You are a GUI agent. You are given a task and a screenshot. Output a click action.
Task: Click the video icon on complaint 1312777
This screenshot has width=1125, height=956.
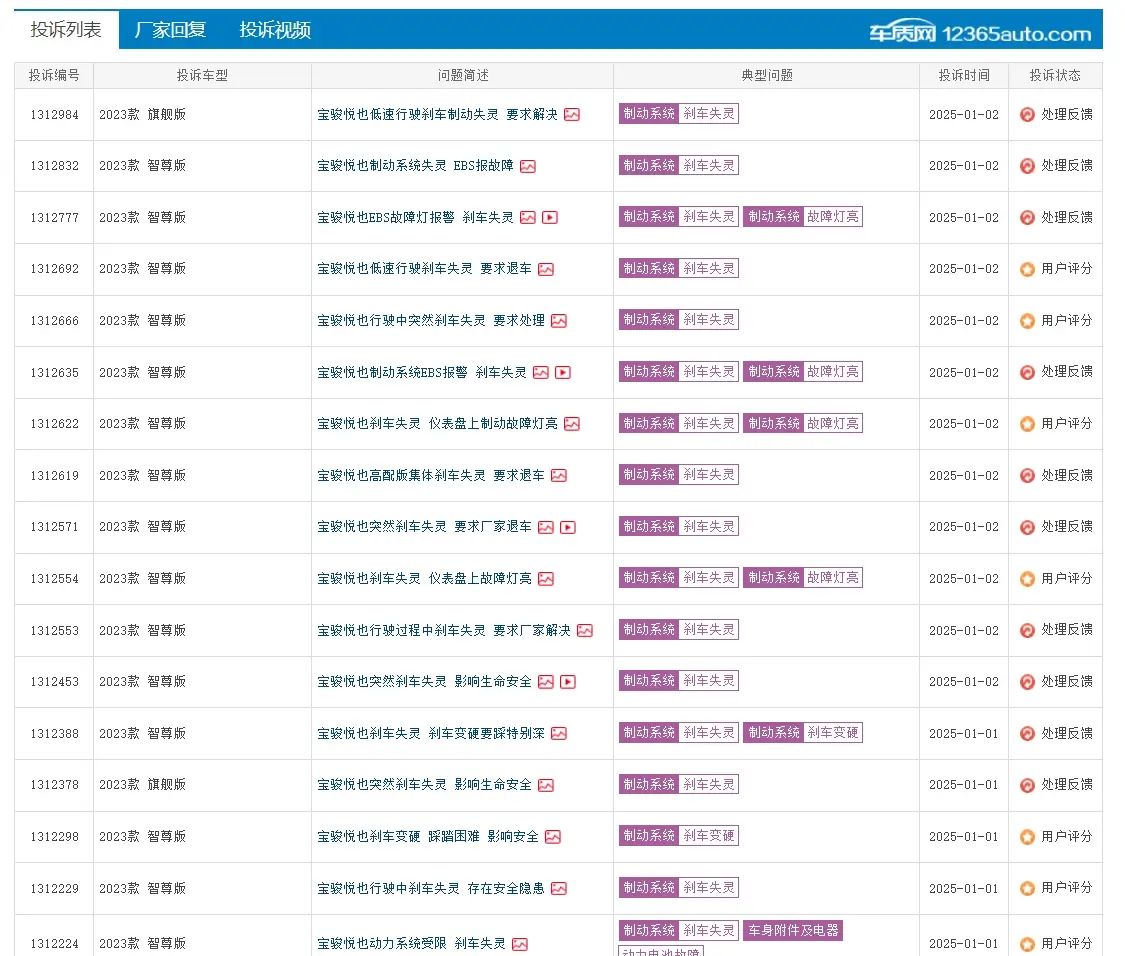pyautogui.click(x=550, y=218)
